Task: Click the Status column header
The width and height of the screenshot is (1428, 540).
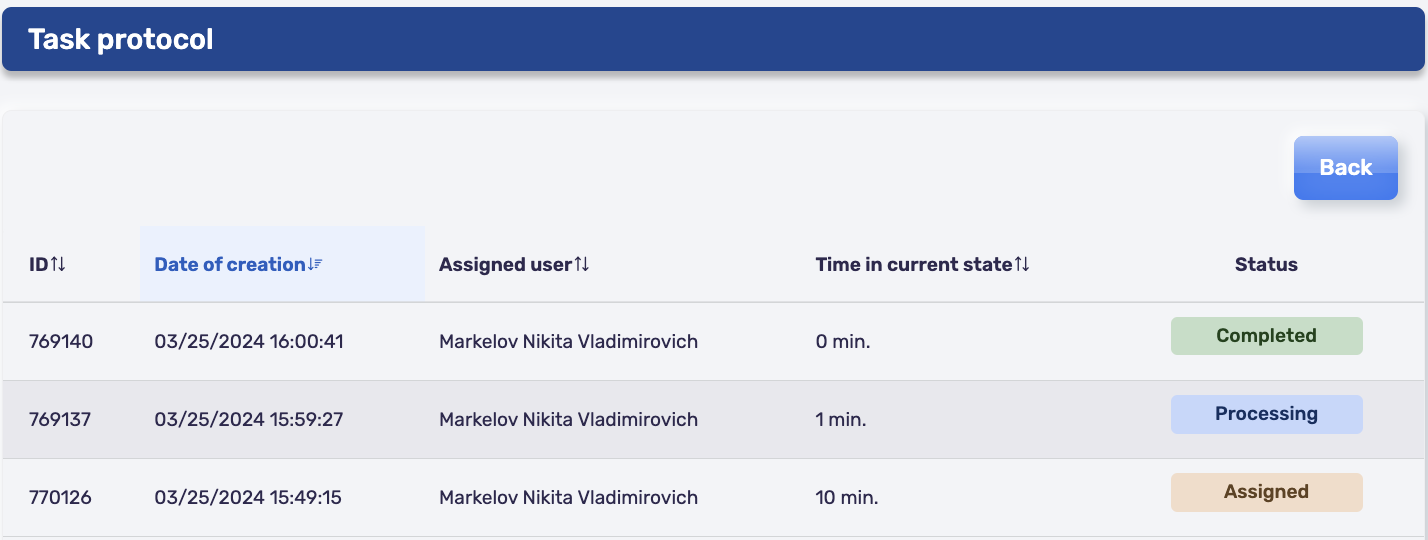Action: (x=1266, y=264)
